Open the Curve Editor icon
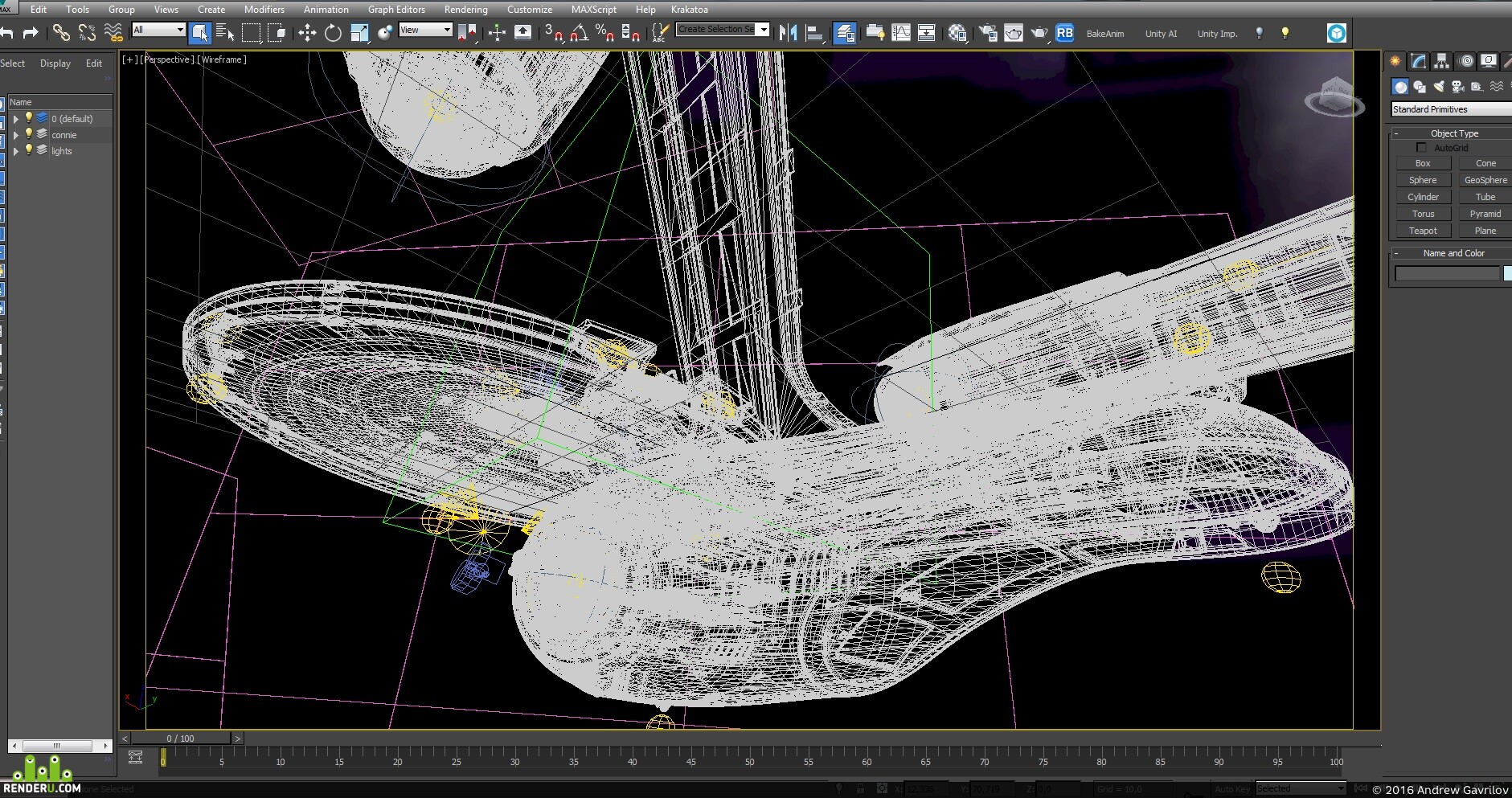 [x=901, y=33]
